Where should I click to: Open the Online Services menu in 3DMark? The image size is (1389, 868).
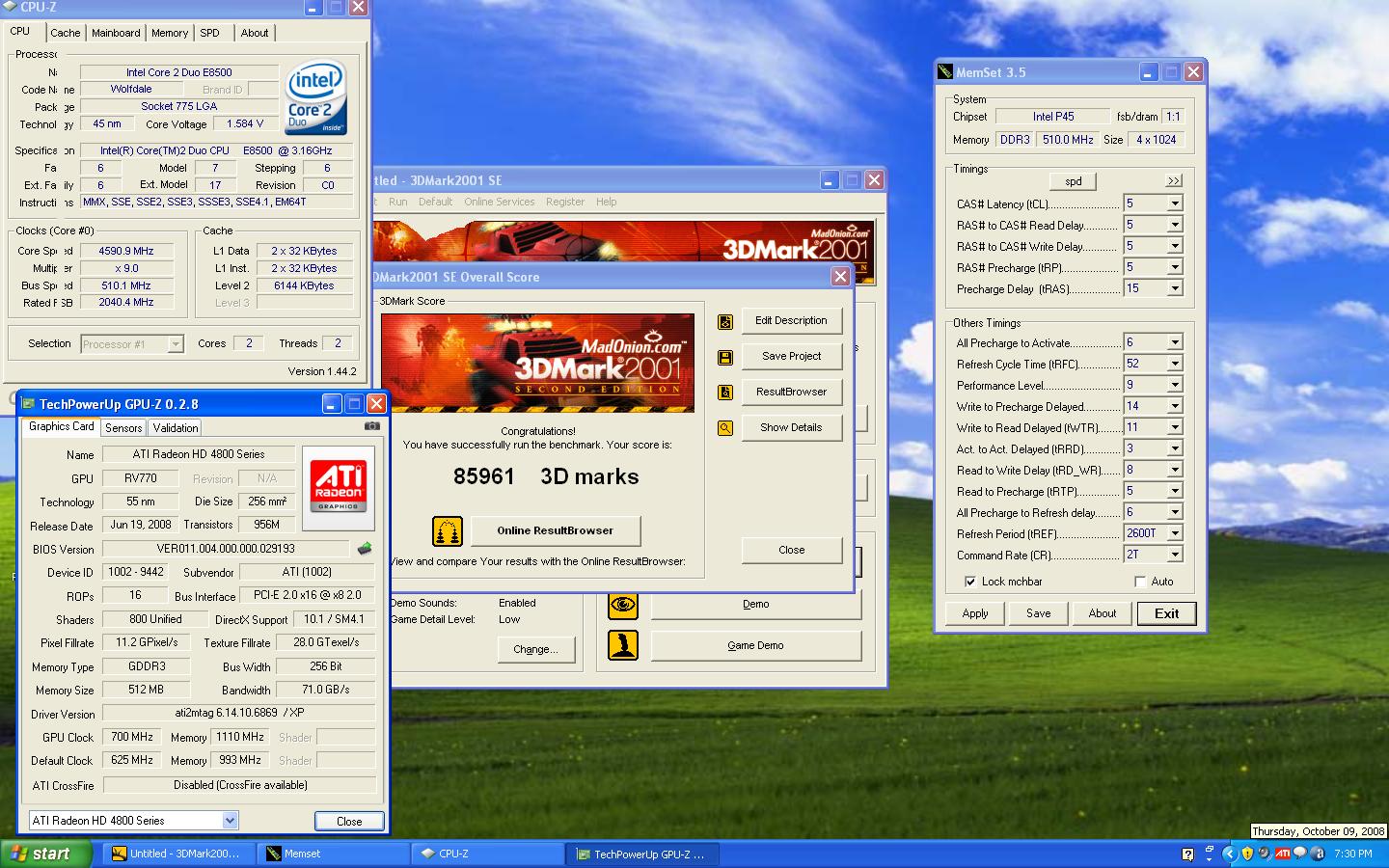pos(499,202)
